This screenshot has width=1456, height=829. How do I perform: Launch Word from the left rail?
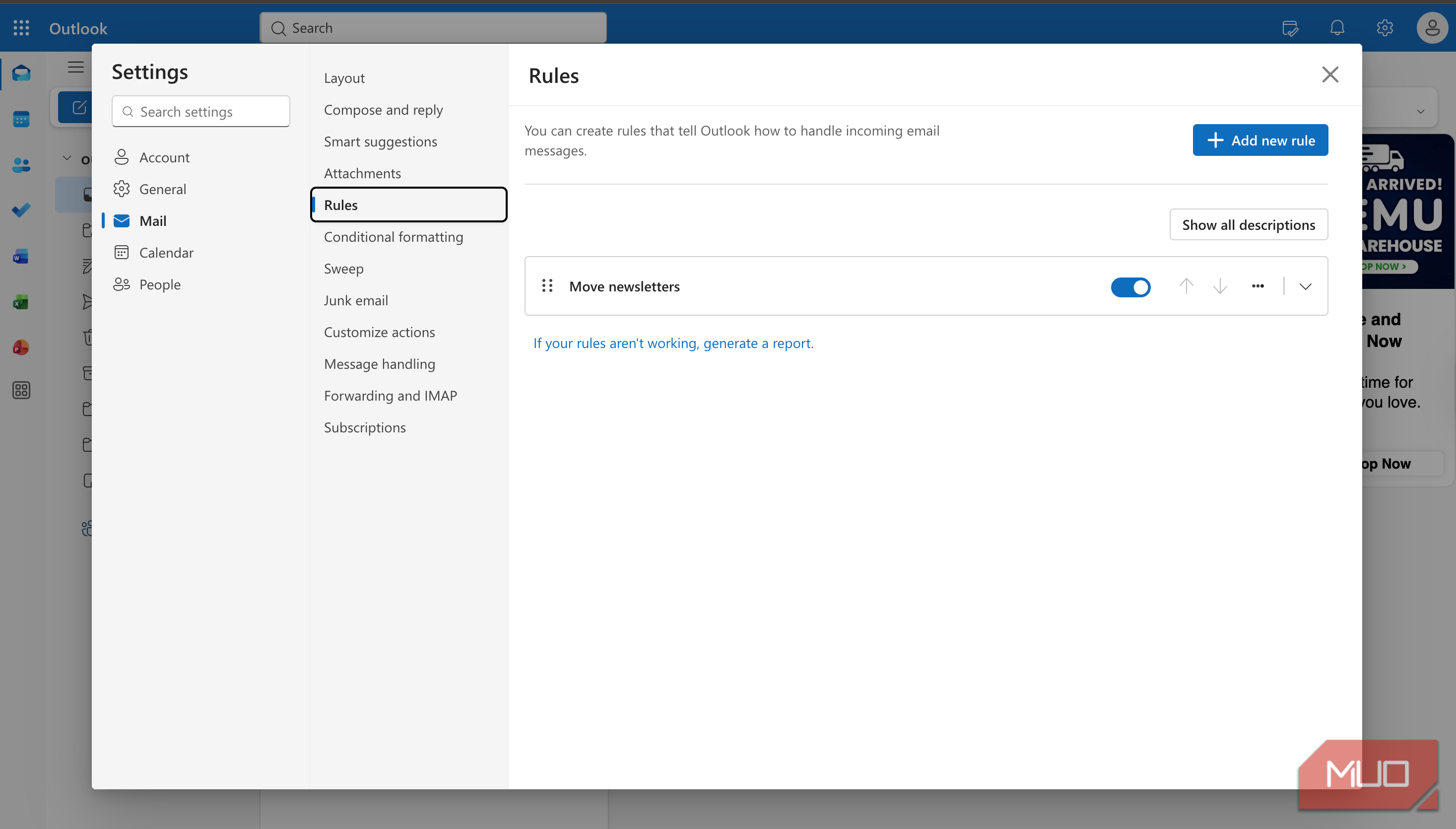point(21,256)
